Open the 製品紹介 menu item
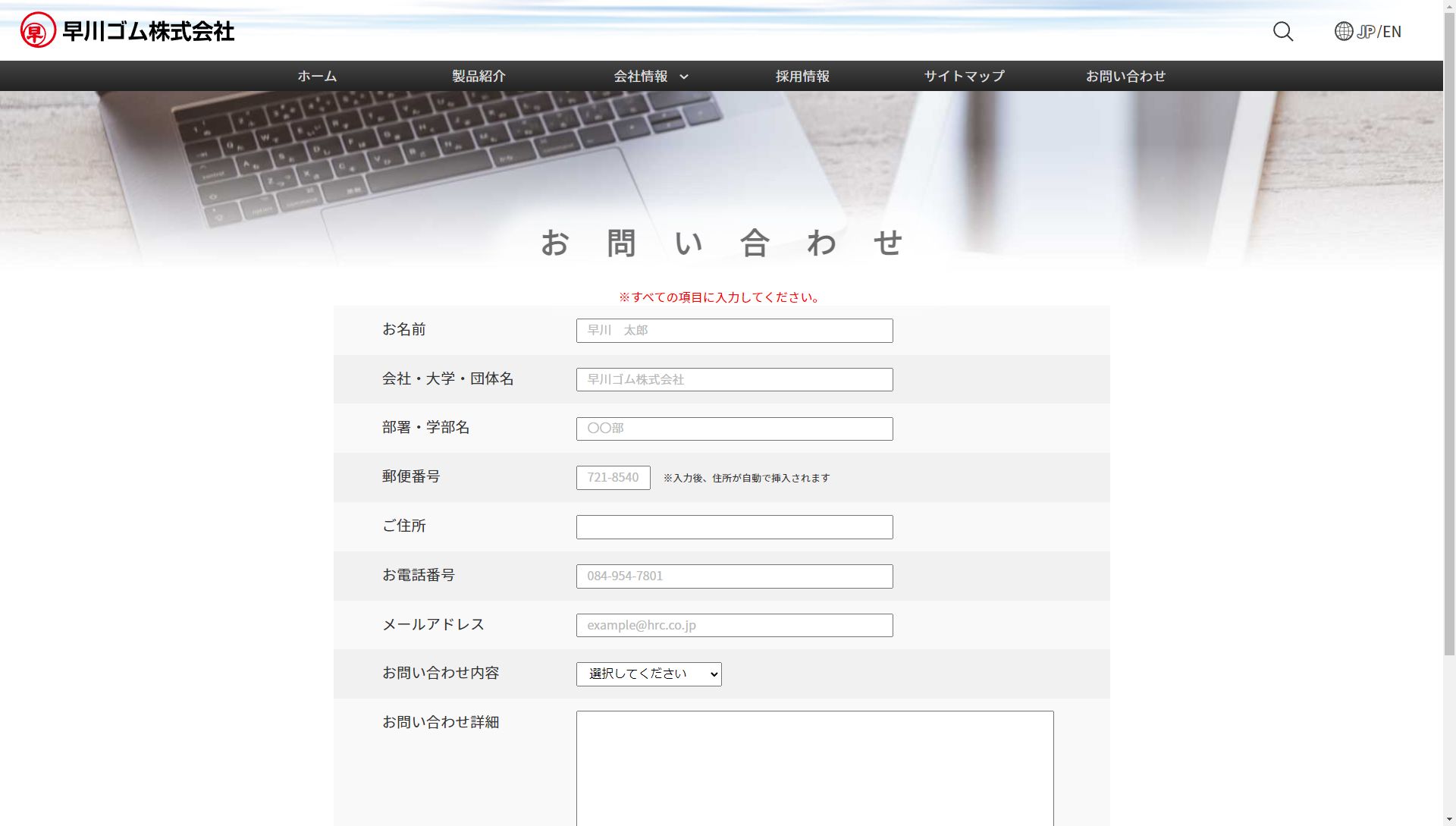The image size is (1456, 826). click(x=479, y=76)
